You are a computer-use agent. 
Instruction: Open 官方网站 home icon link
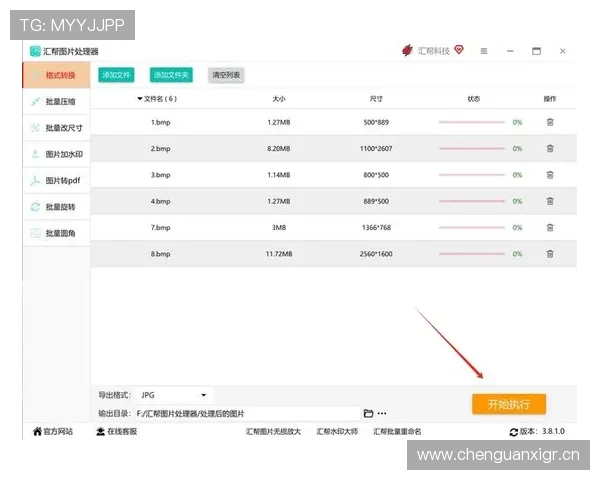pyautogui.click(x=52, y=432)
